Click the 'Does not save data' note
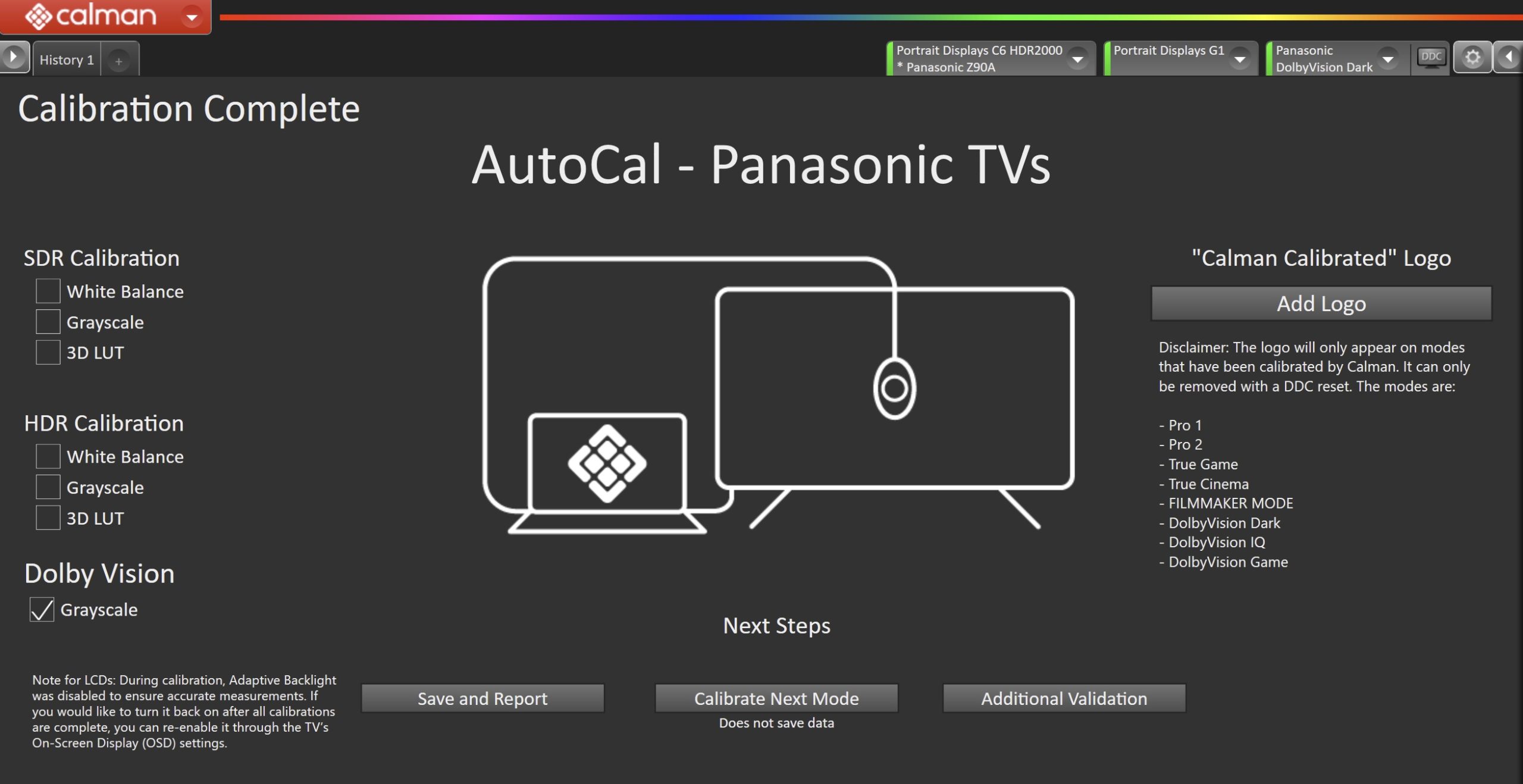This screenshot has width=1523, height=784. [776, 723]
